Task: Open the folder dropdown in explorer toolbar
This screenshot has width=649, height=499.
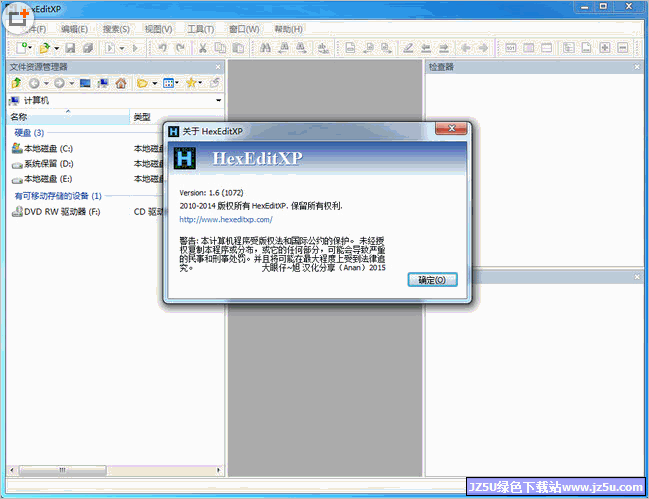Action: [154, 83]
